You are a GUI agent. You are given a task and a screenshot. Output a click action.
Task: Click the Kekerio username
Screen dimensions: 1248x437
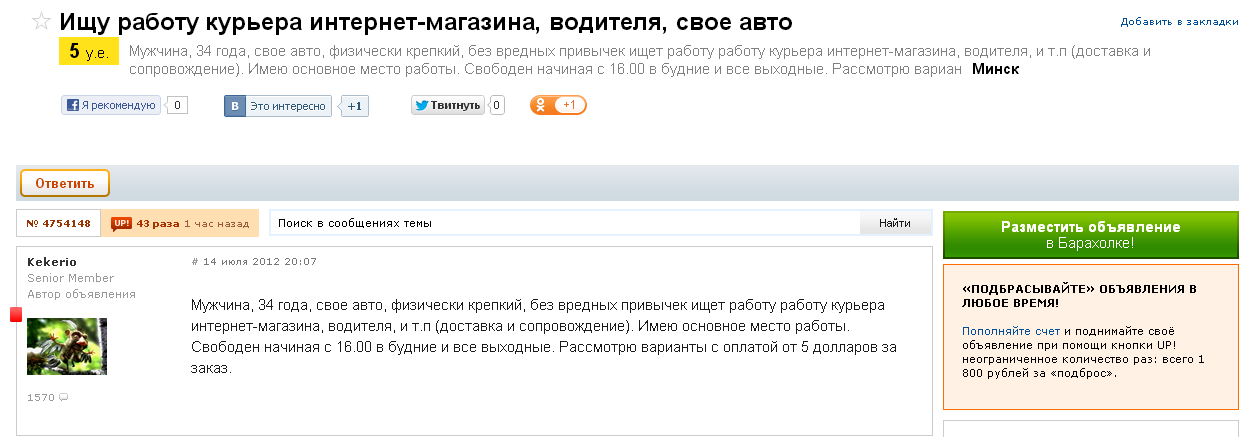click(52, 262)
